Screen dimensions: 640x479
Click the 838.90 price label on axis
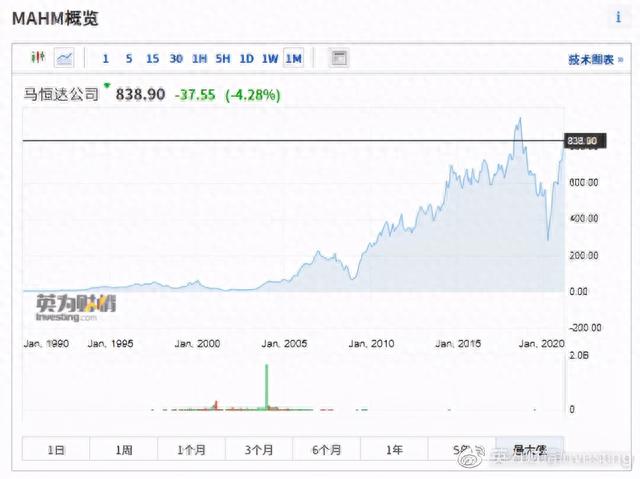[x=582, y=141]
